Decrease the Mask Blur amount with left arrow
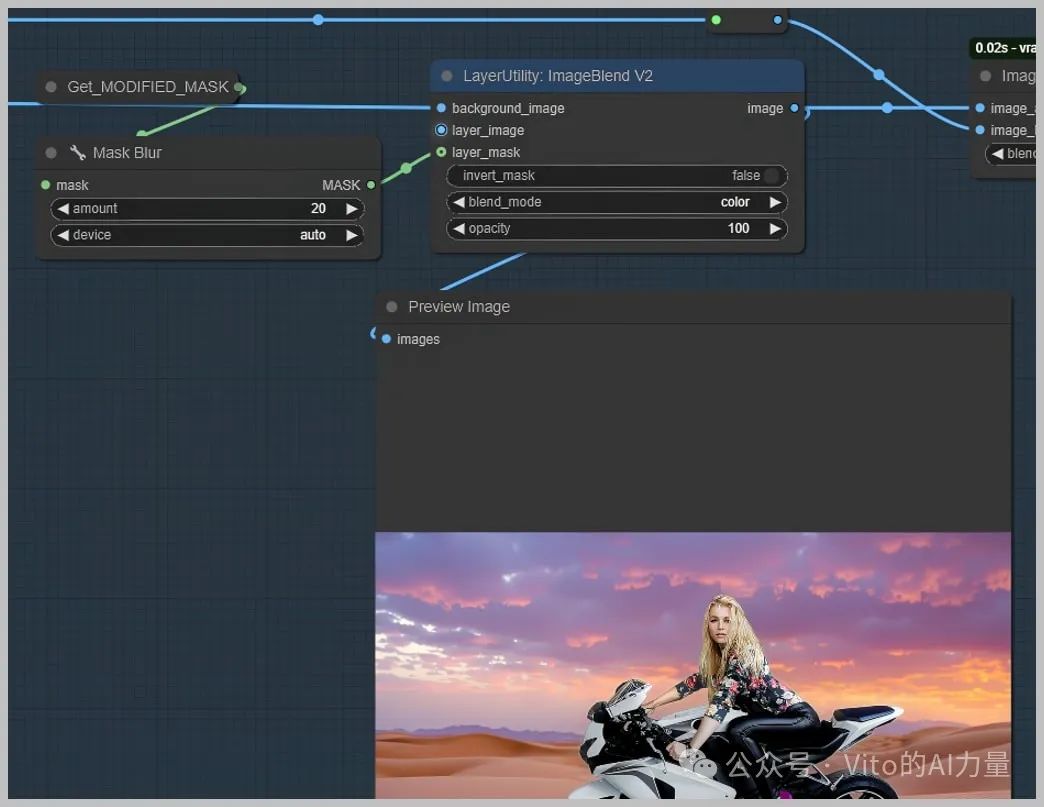 [63, 208]
